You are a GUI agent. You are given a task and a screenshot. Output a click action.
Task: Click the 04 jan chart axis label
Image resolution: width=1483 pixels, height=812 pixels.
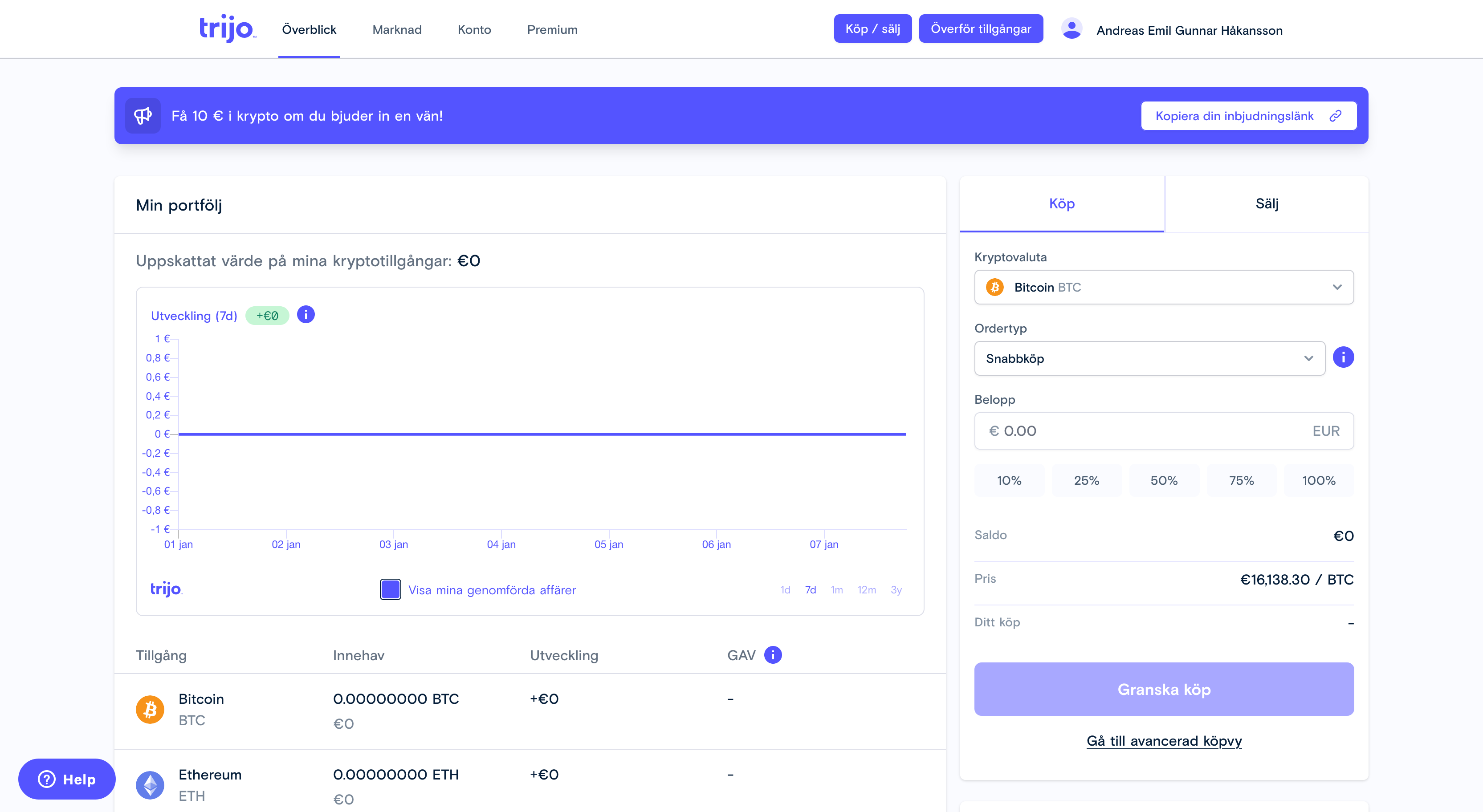click(501, 544)
